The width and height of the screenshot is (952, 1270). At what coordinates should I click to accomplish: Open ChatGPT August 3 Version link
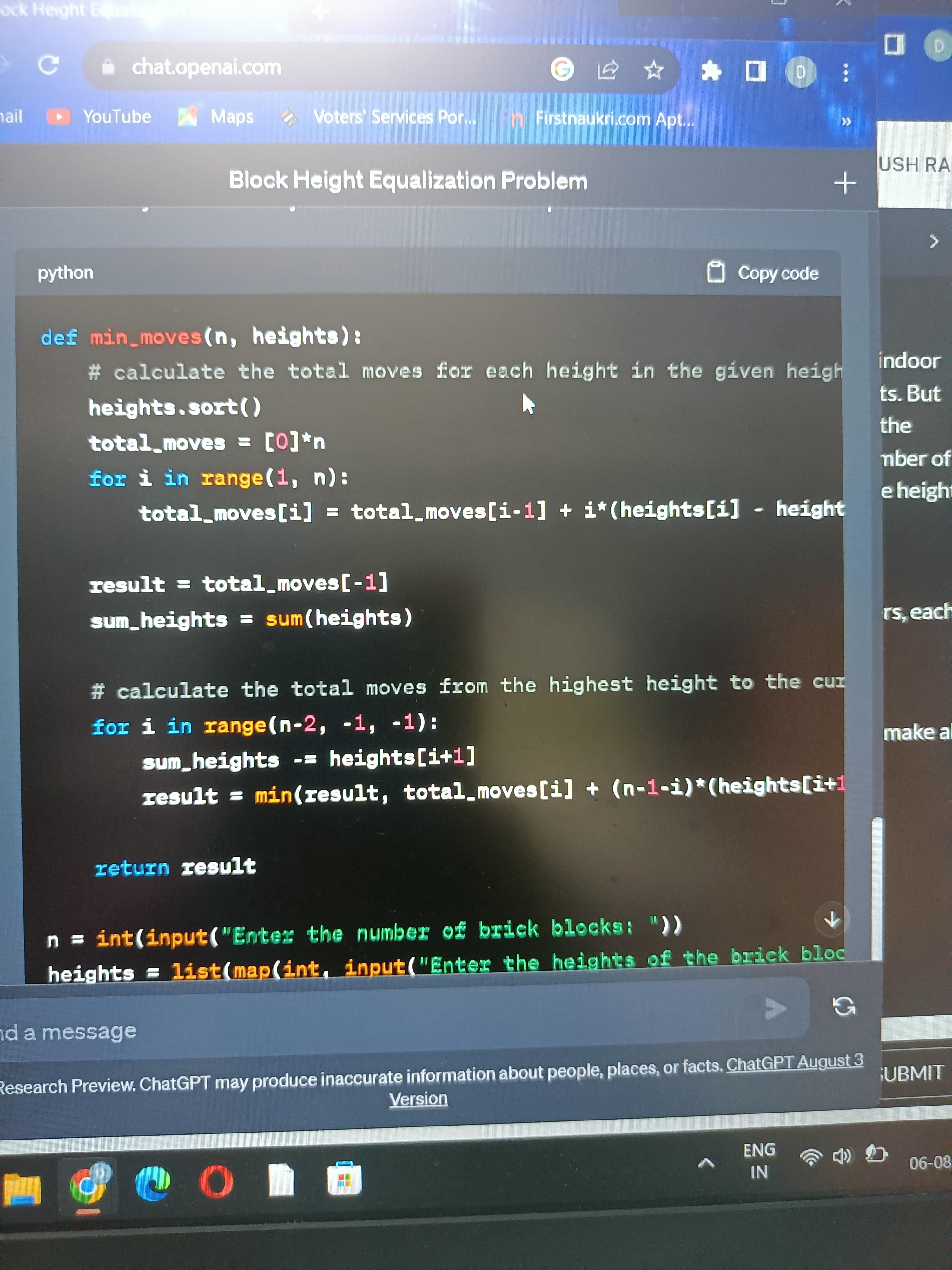(794, 1062)
